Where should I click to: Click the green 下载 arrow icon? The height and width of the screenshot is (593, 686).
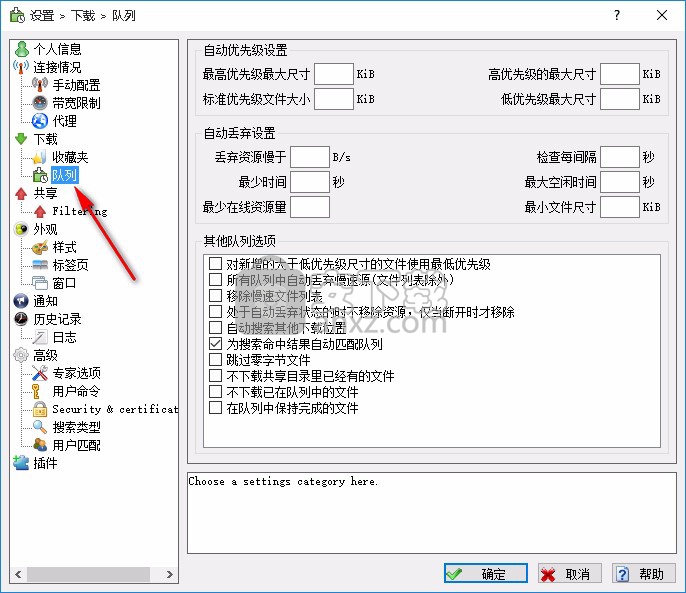tap(21, 139)
